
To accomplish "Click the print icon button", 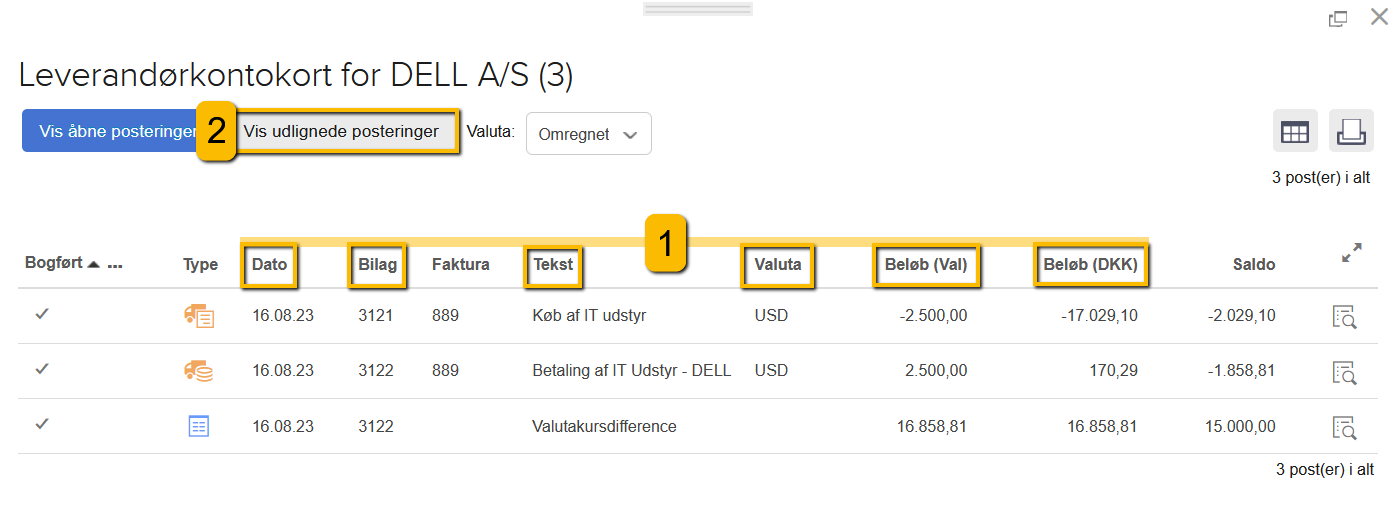I will click(1351, 132).
